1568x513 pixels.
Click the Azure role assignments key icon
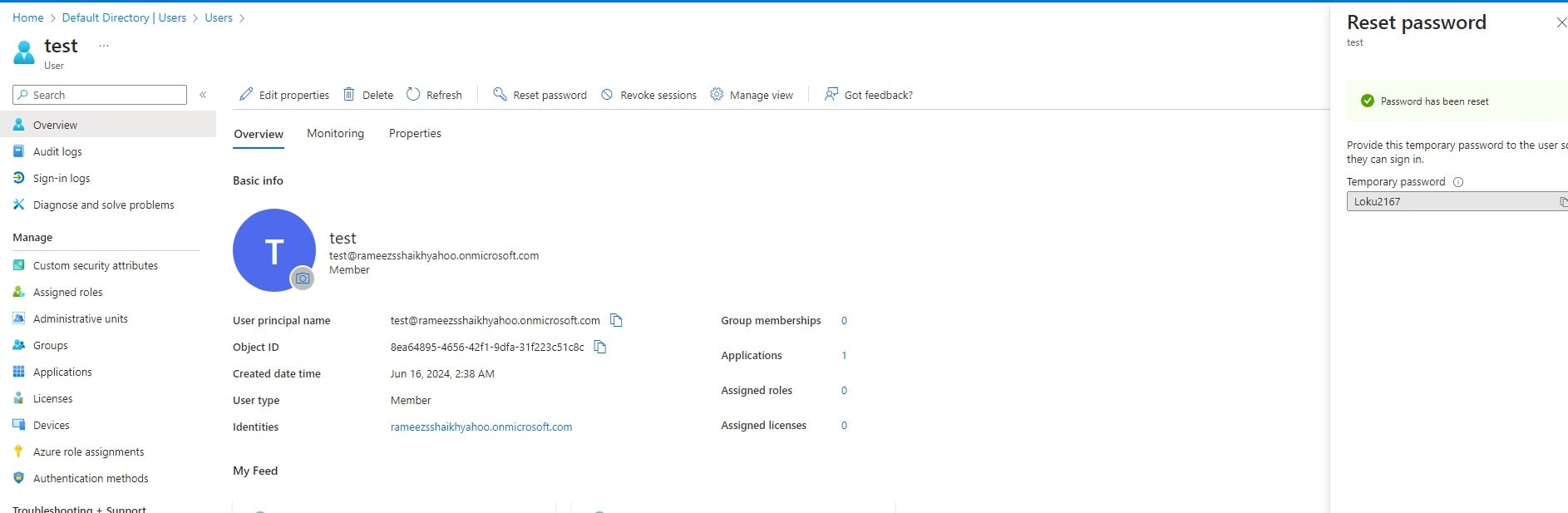(18, 451)
